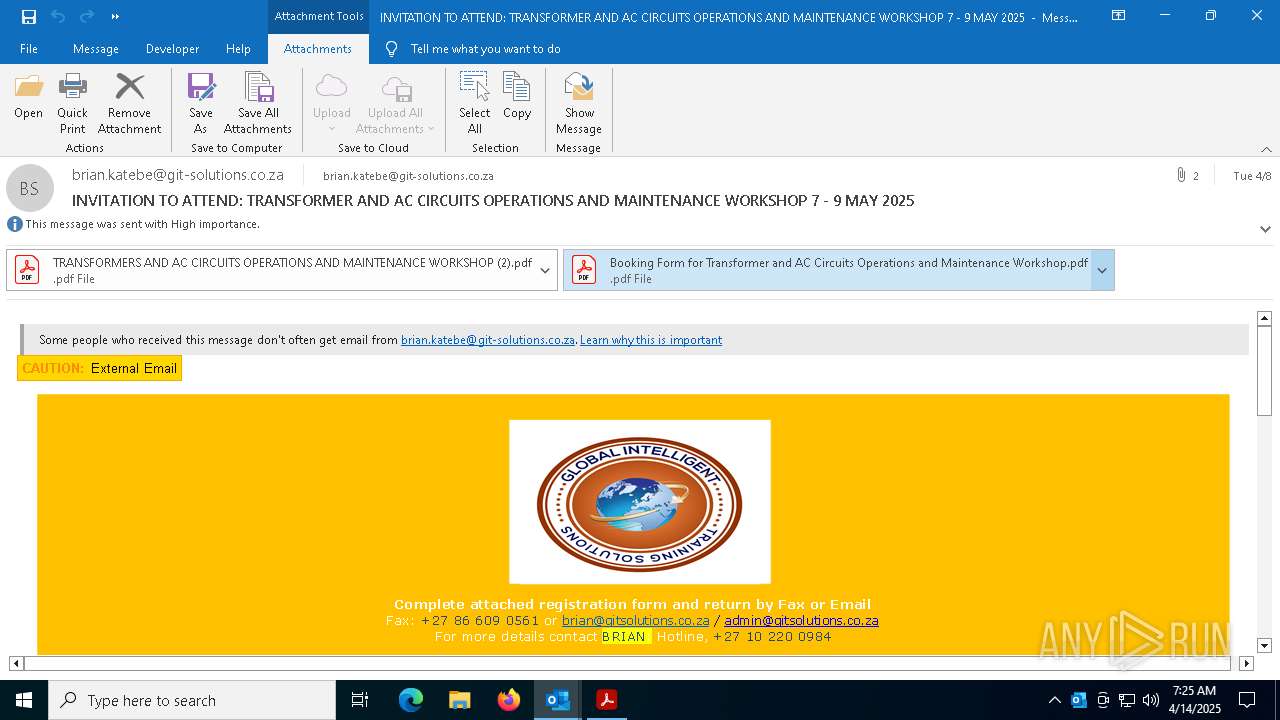Screen dimensions: 1280x720
Task: Save attachment with Save As
Action: click(201, 103)
